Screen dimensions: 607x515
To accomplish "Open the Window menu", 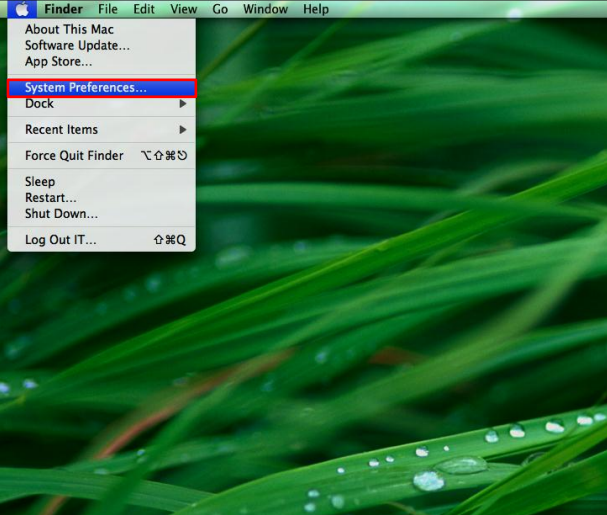I will point(265,9).
